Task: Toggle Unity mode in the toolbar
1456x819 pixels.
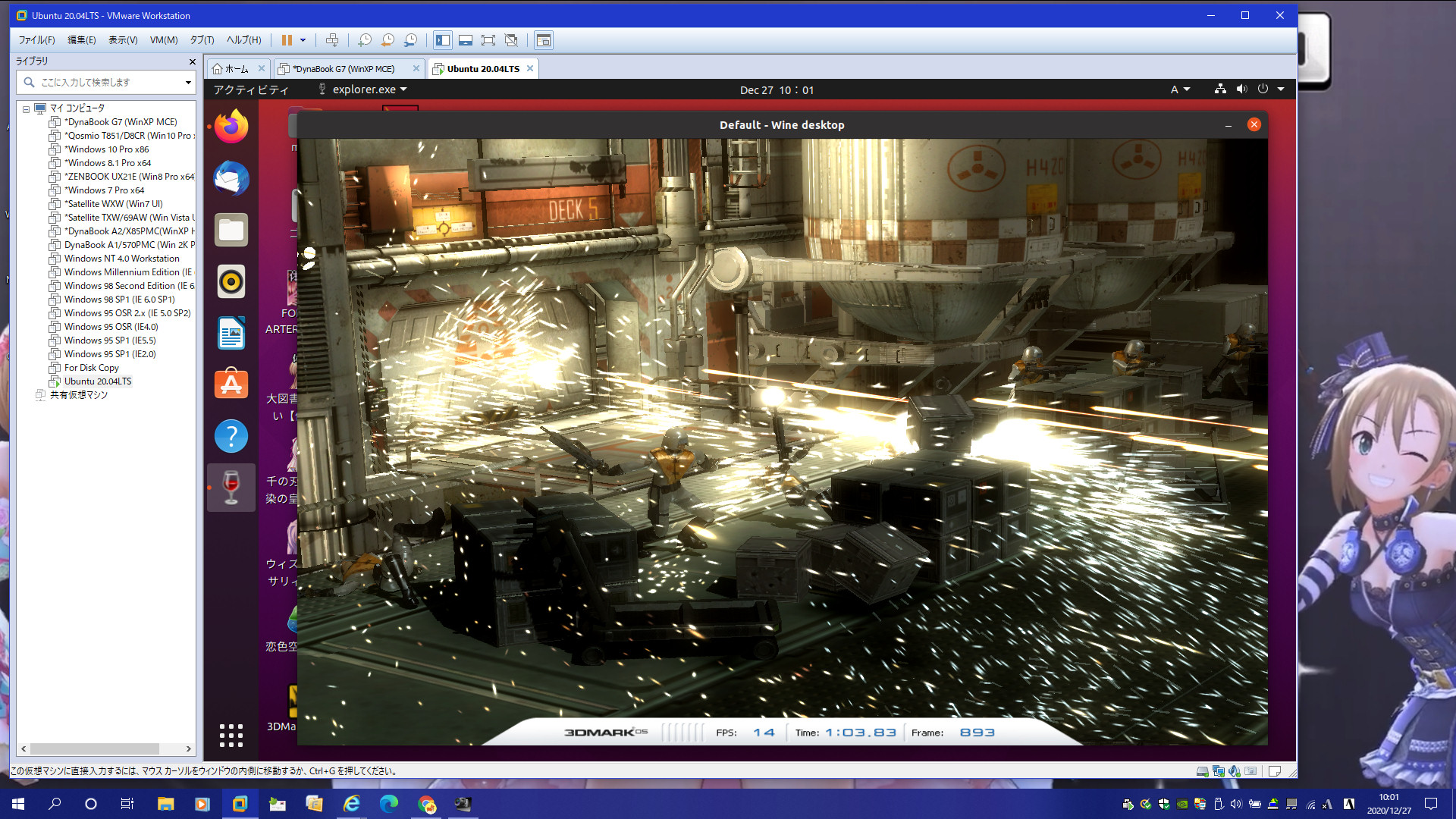Action: click(x=511, y=40)
